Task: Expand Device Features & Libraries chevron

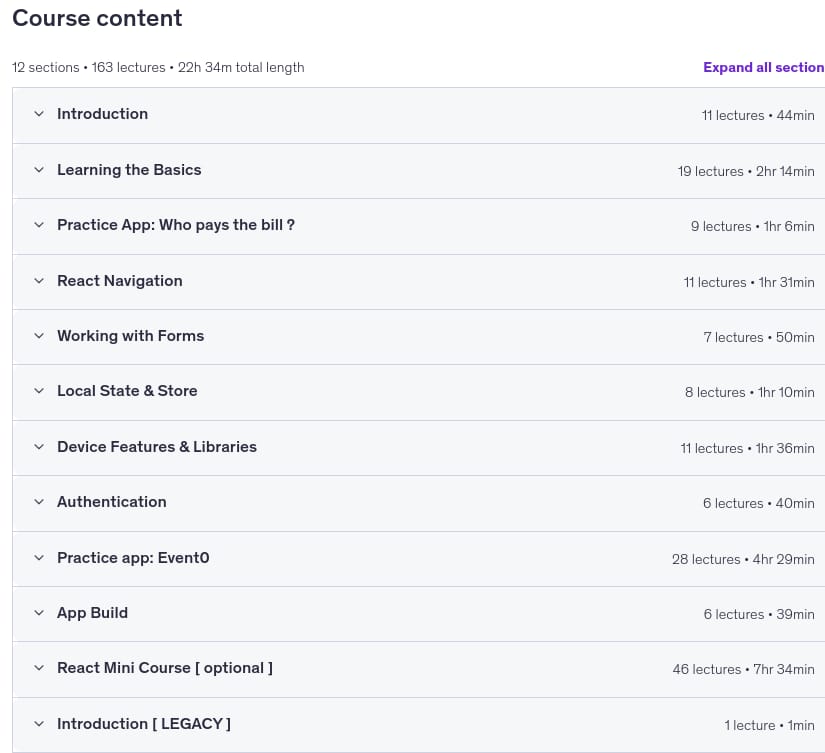Action: [x=39, y=447]
